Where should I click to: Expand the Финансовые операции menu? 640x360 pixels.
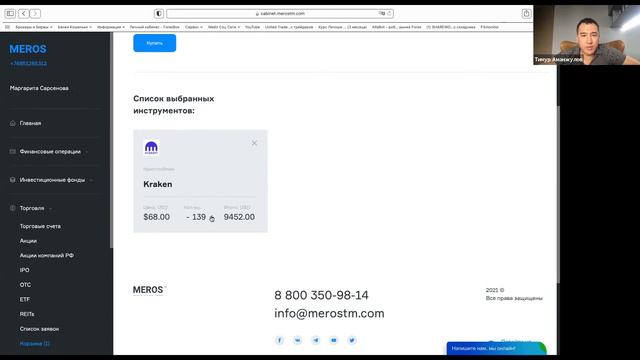[x=50, y=151]
